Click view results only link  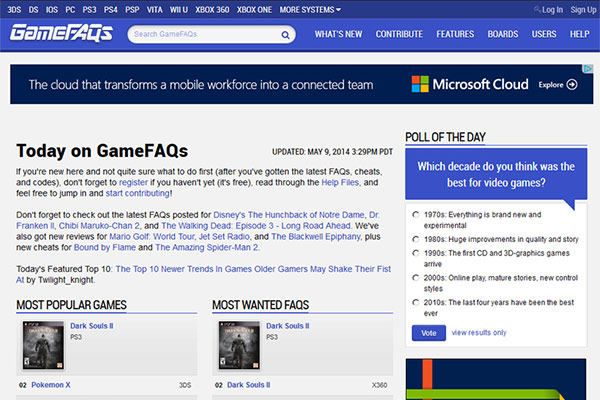point(479,332)
